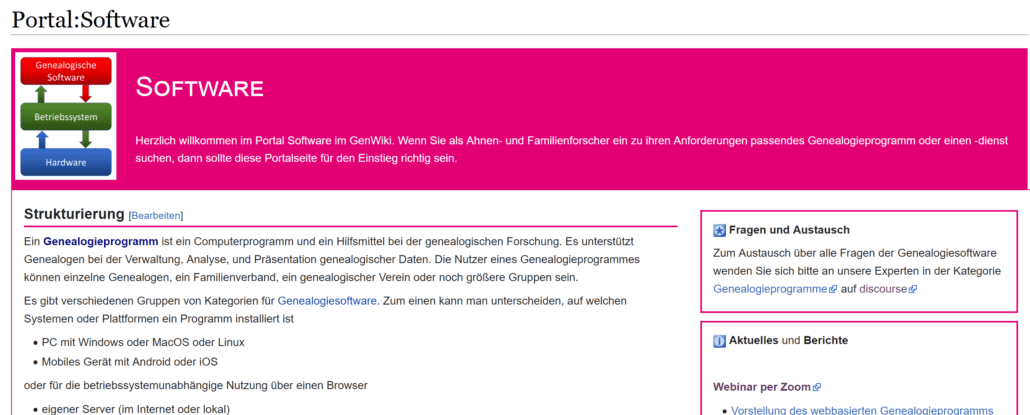The height and width of the screenshot is (415, 1030).
Task: Open the Software layers diagram thumbnail
Action: tap(66, 116)
